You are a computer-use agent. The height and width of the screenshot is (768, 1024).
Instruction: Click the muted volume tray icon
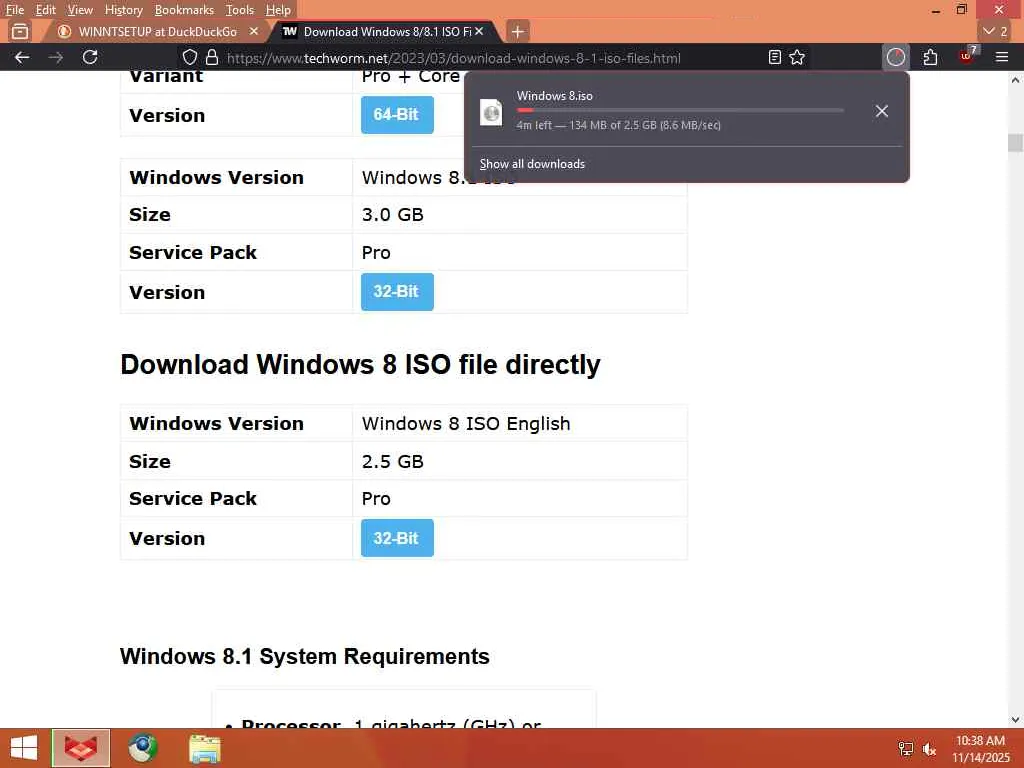pos(929,748)
